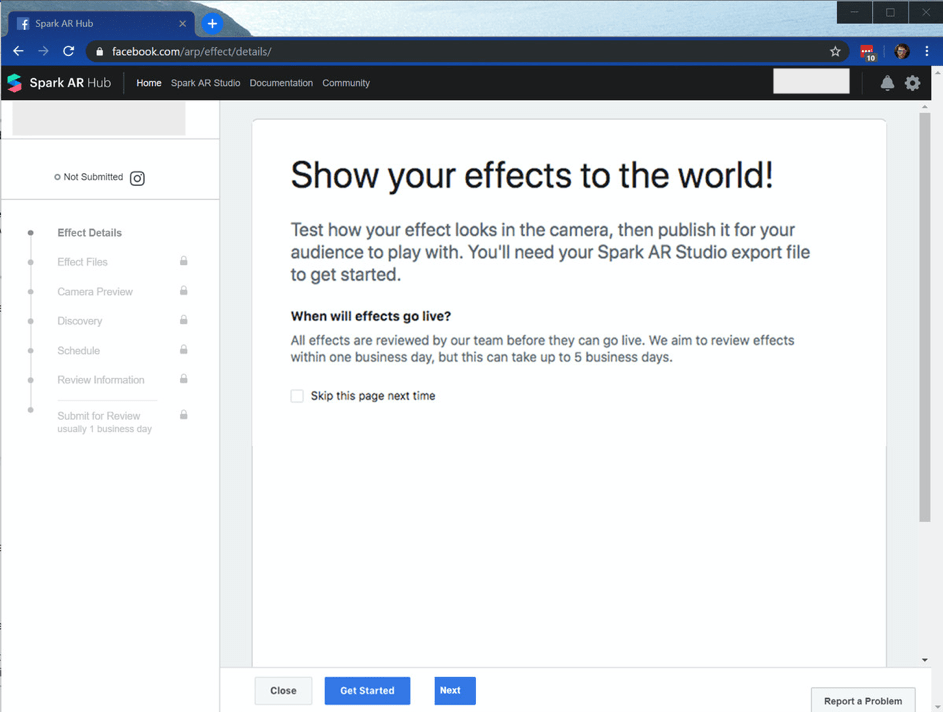Click the scrollbar down arrow
Viewport: 943px width, 712px height.
[x=924, y=660]
